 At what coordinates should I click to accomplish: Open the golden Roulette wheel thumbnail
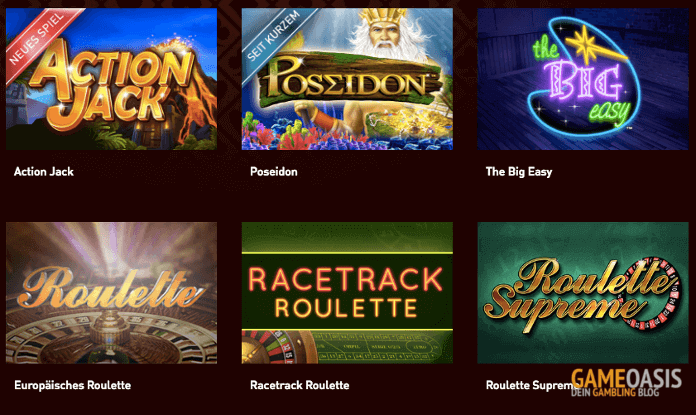click(111, 293)
